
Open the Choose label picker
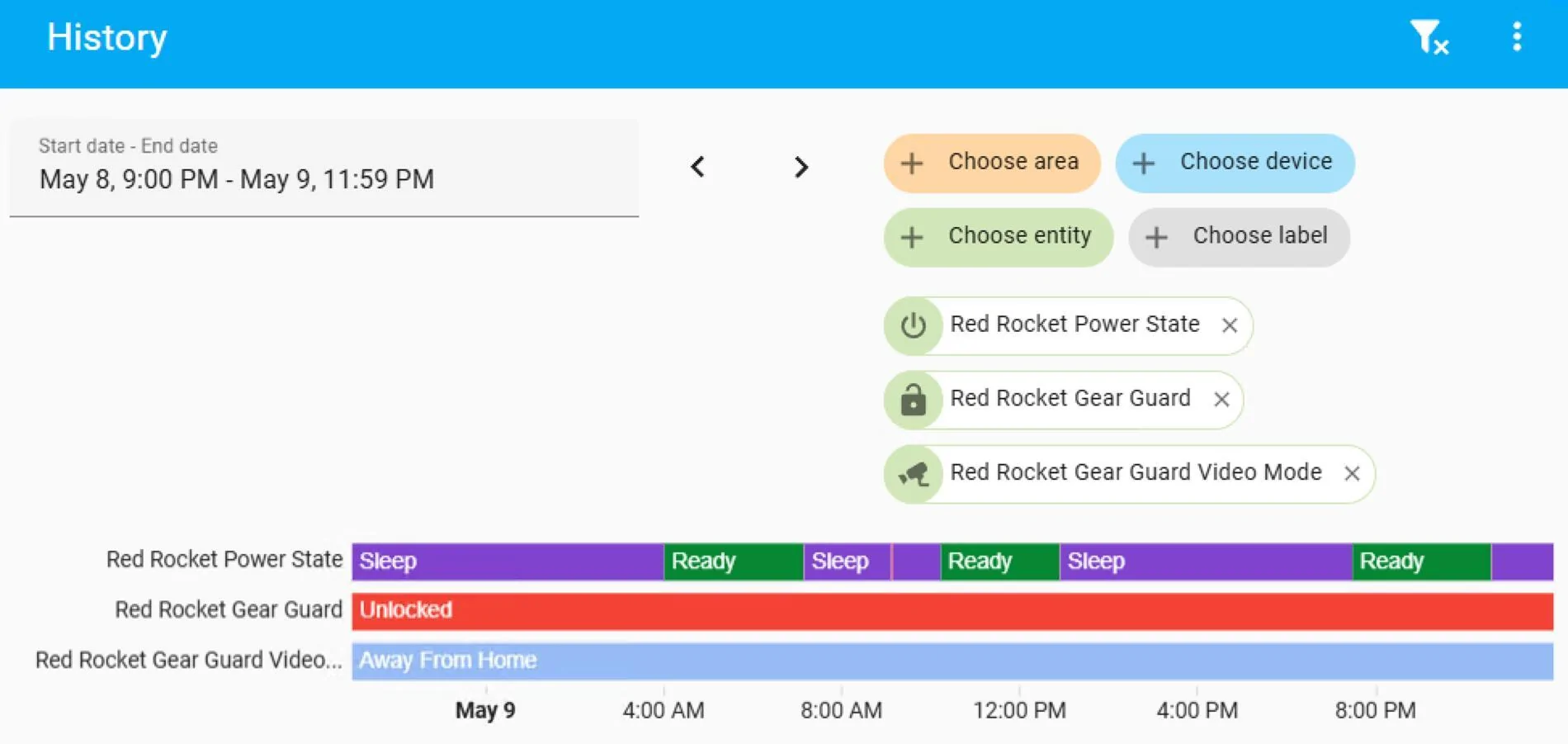[1239, 237]
